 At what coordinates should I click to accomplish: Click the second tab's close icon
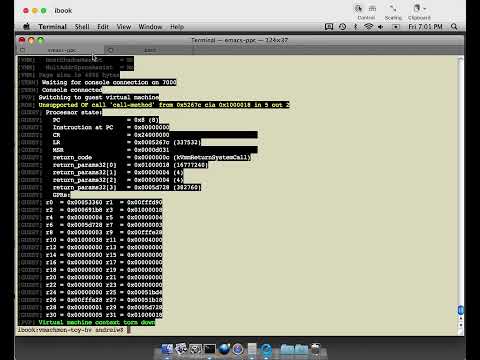click(x=110, y=50)
